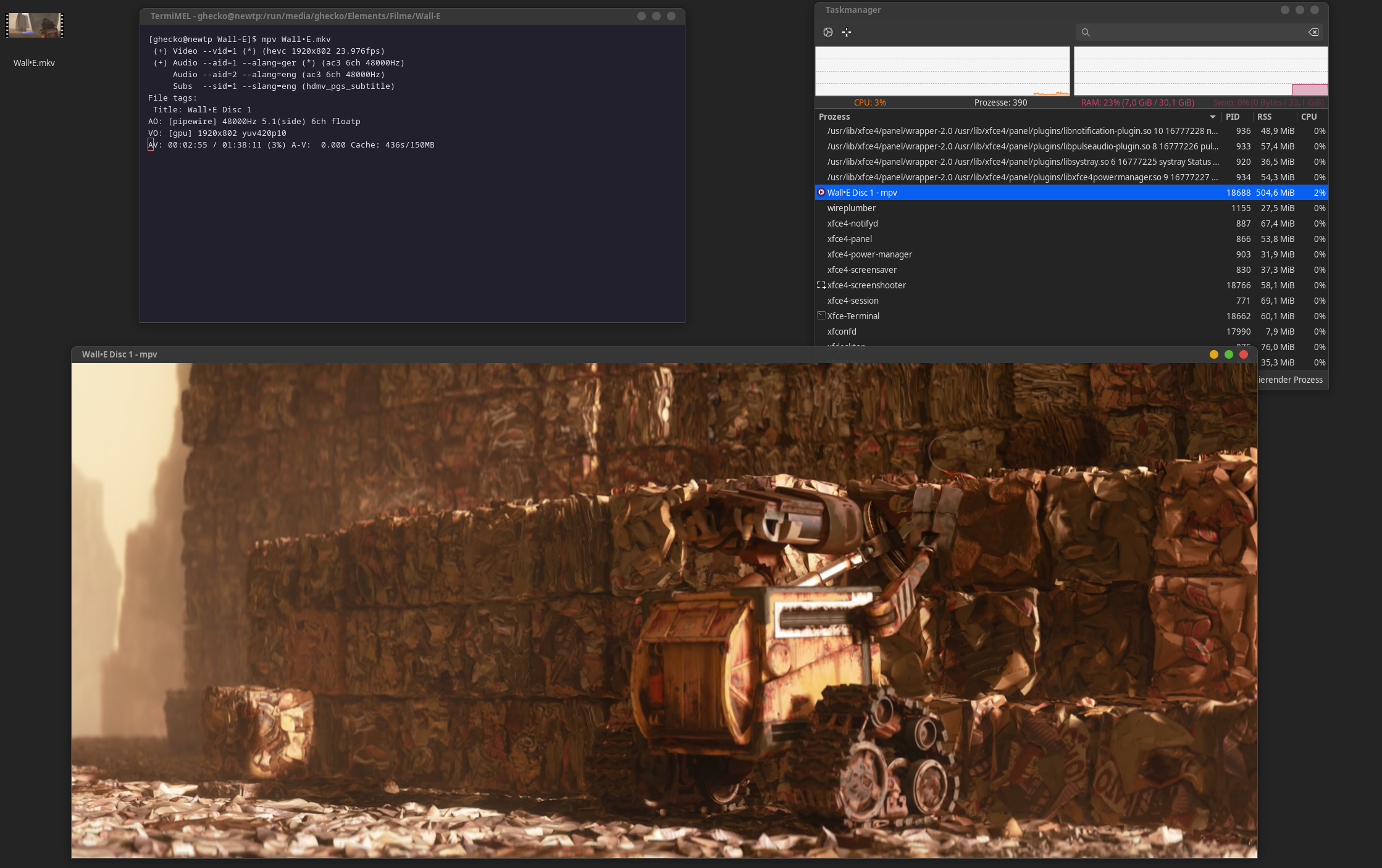Click the Swap: 0% usage label
The image size is (1382, 868).
pyautogui.click(x=1268, y=102)
